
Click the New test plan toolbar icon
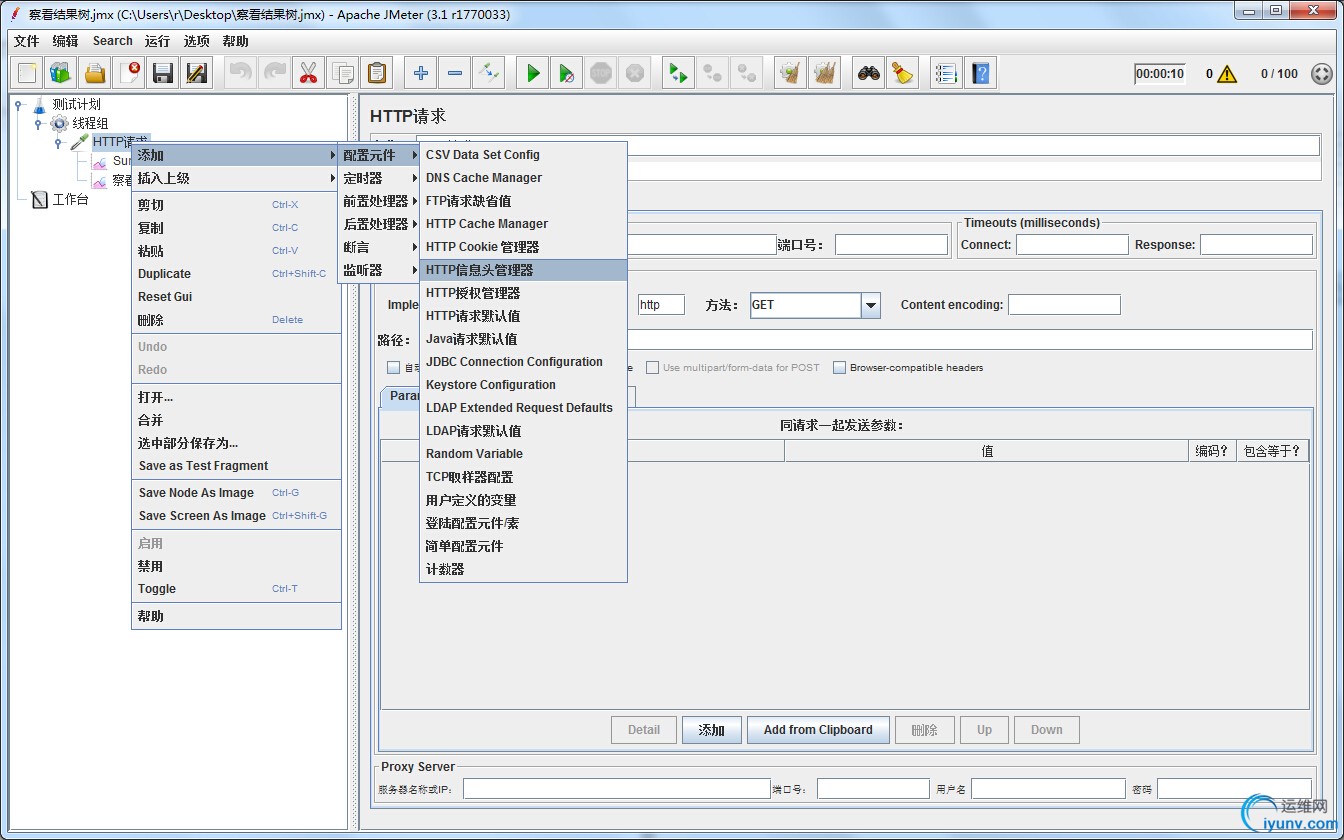(28, 73)
